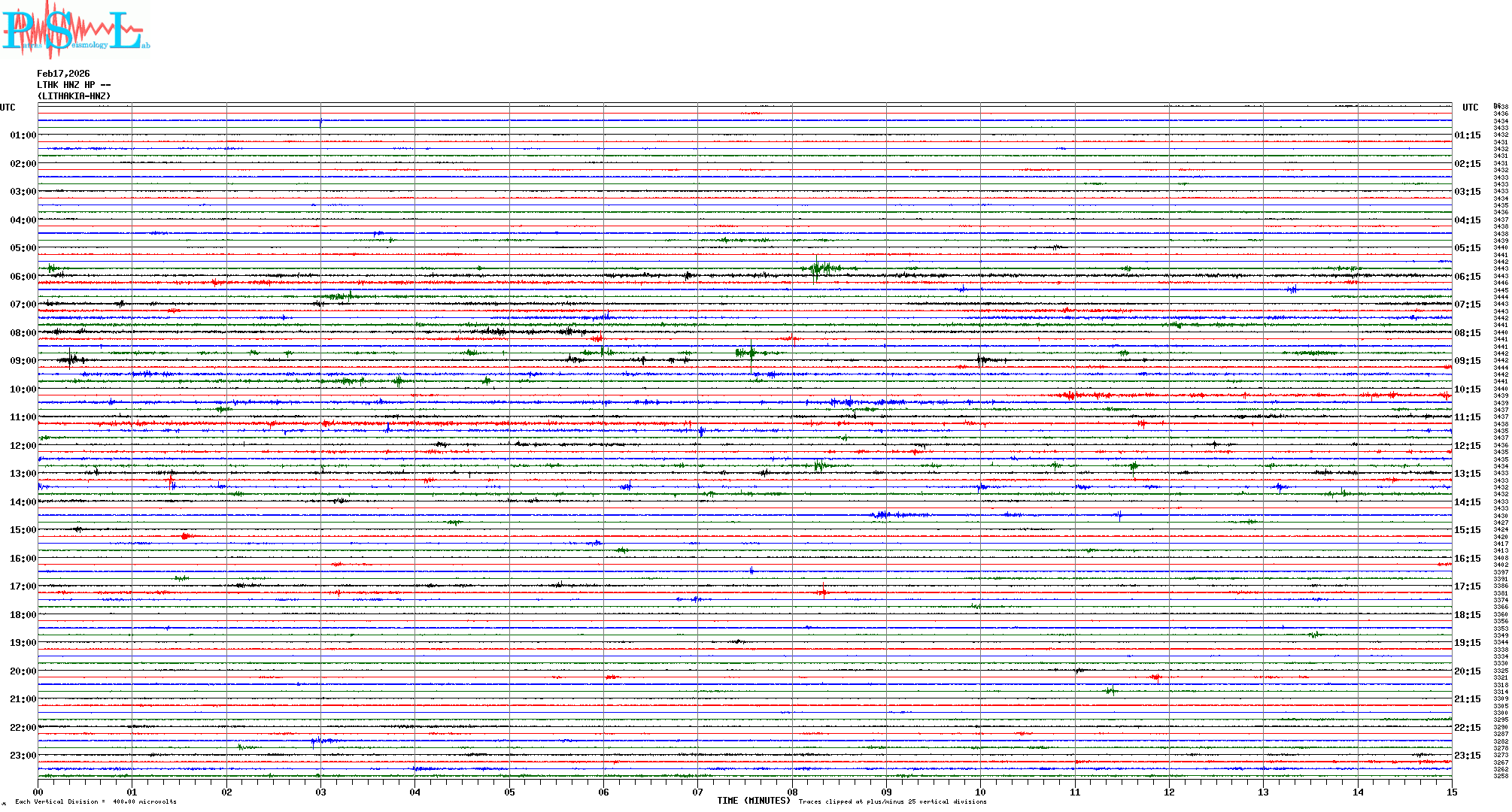Viewport: 1512px width, 812px height.
Task: Click the left UTC axis header
Action: click(x=8, y=108)
